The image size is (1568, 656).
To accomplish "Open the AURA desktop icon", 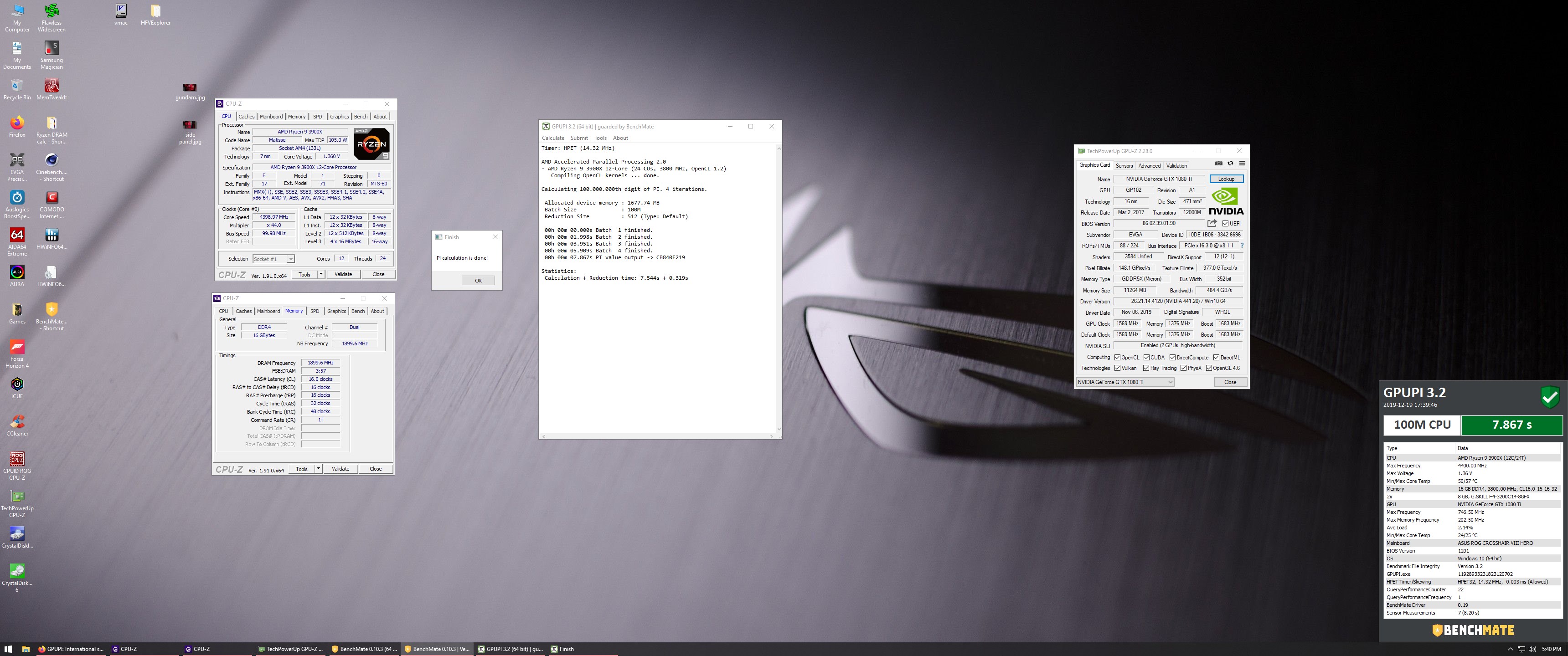I will [17, 276].
